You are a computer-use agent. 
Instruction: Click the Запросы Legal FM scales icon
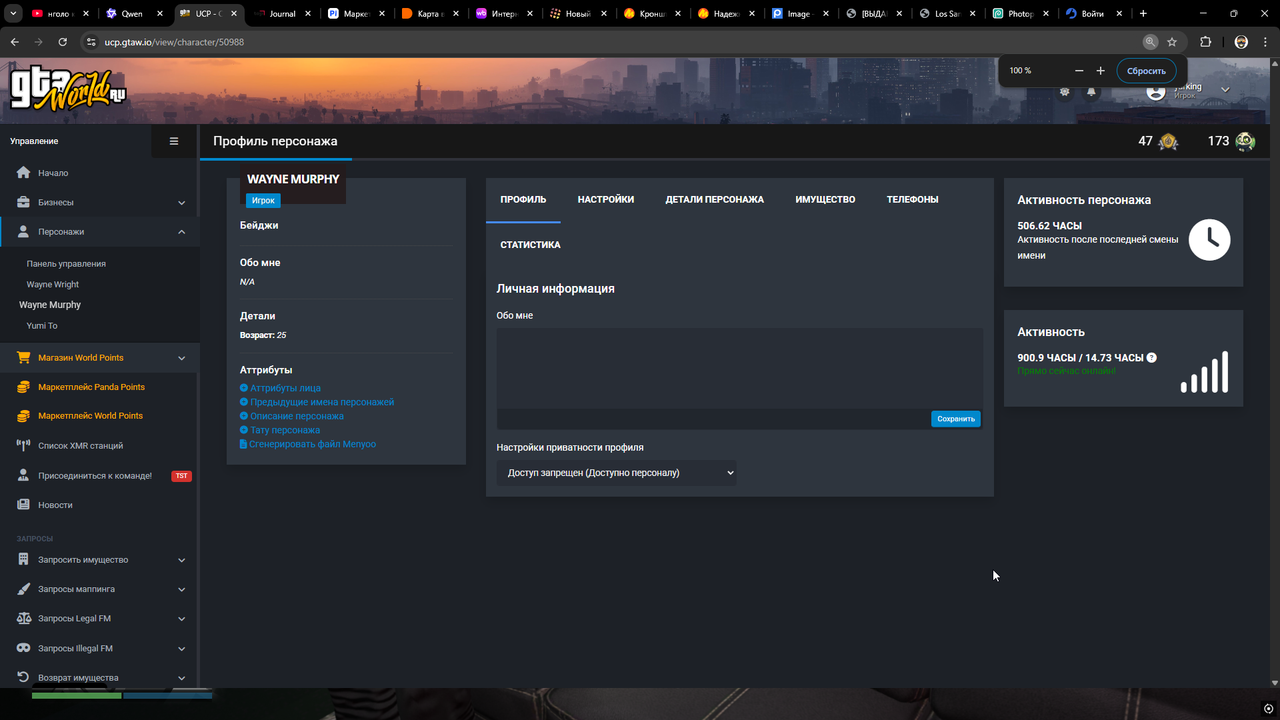coord(24,619)
